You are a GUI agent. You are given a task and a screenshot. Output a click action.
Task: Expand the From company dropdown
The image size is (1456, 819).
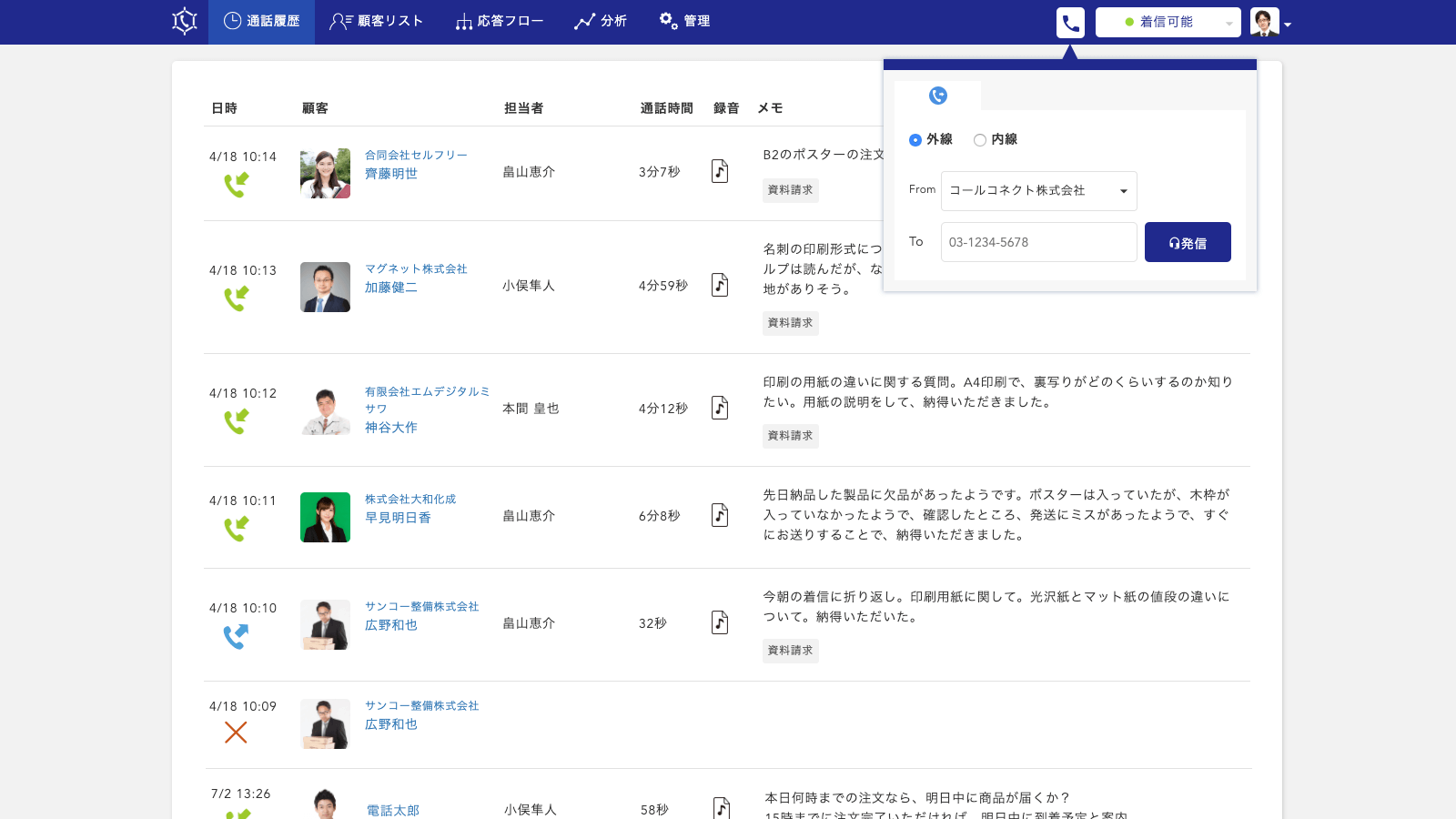click(x=1038, y=191)
